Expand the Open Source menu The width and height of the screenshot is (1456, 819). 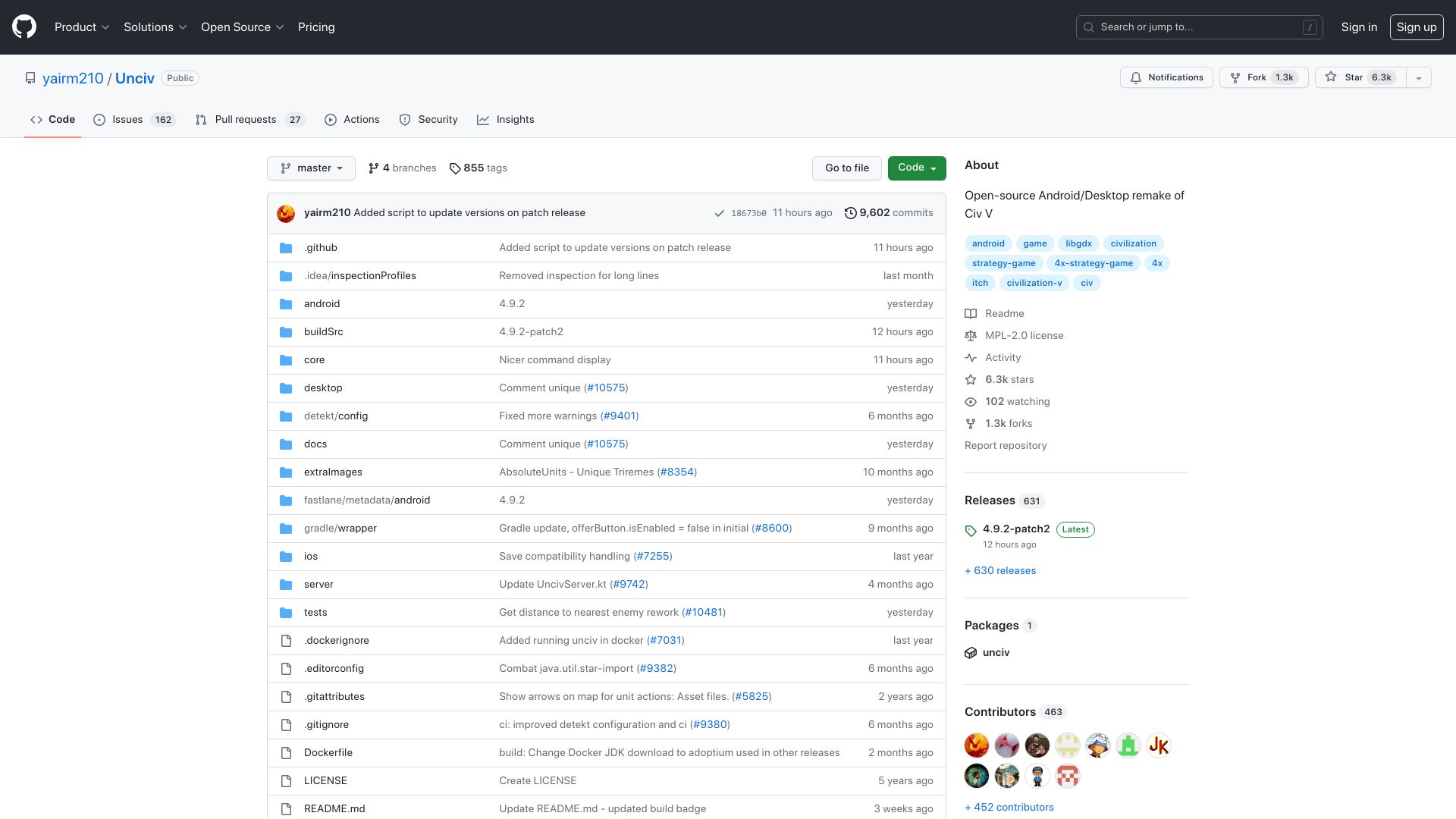point(243,27)
